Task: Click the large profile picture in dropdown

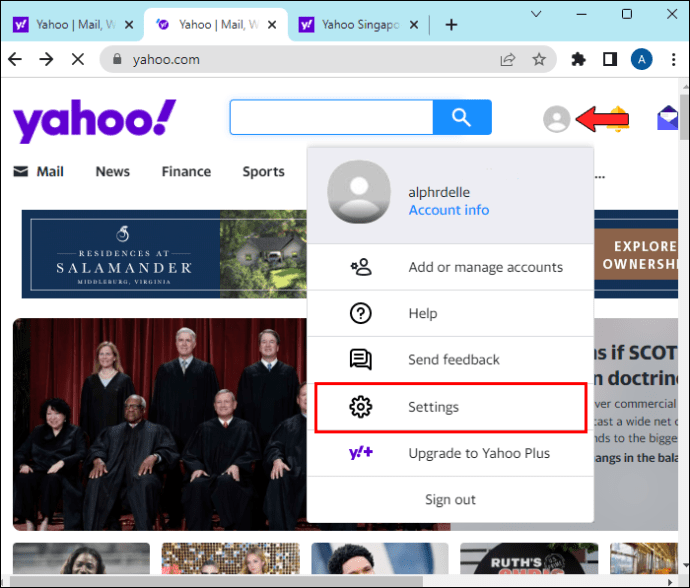Action: (x=359, y=192)
